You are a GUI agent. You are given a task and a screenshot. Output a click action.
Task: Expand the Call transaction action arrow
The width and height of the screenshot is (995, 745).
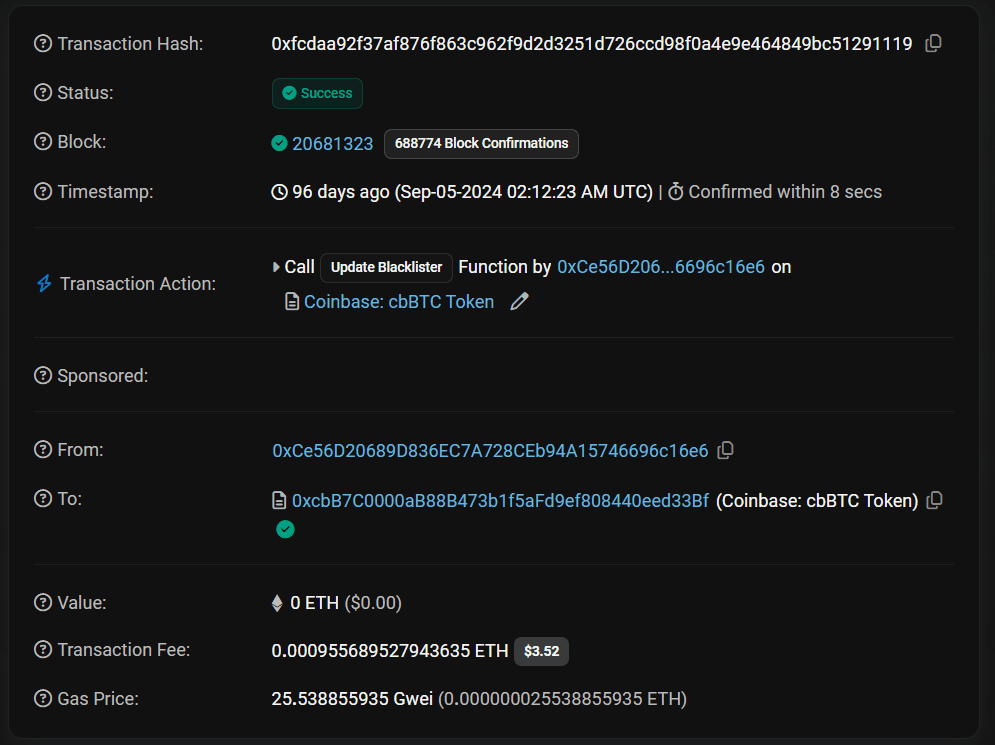pyautogui.click(x=277, y=267)
